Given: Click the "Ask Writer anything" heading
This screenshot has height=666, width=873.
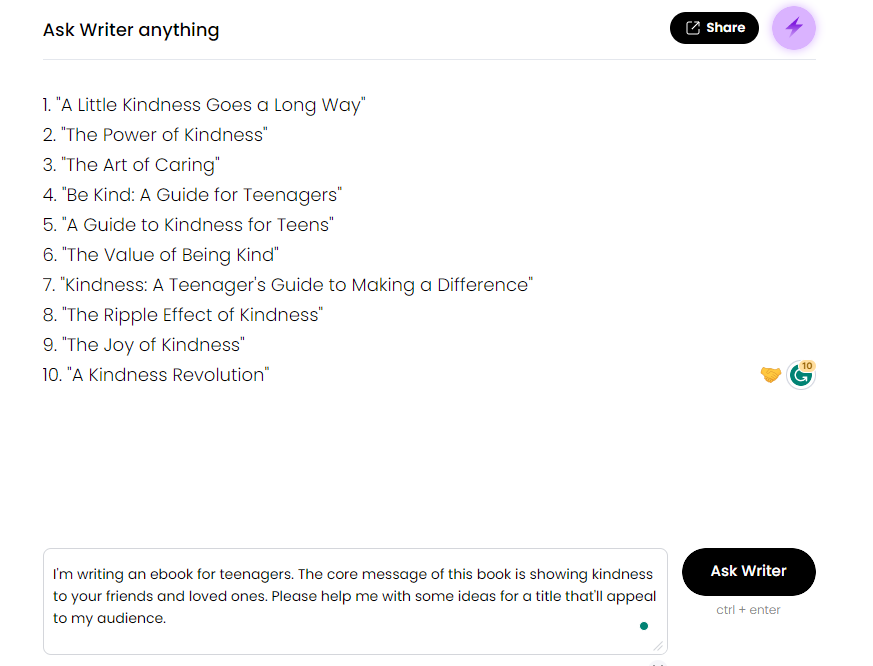Looking at the screenshot, I should coord(131,30).
